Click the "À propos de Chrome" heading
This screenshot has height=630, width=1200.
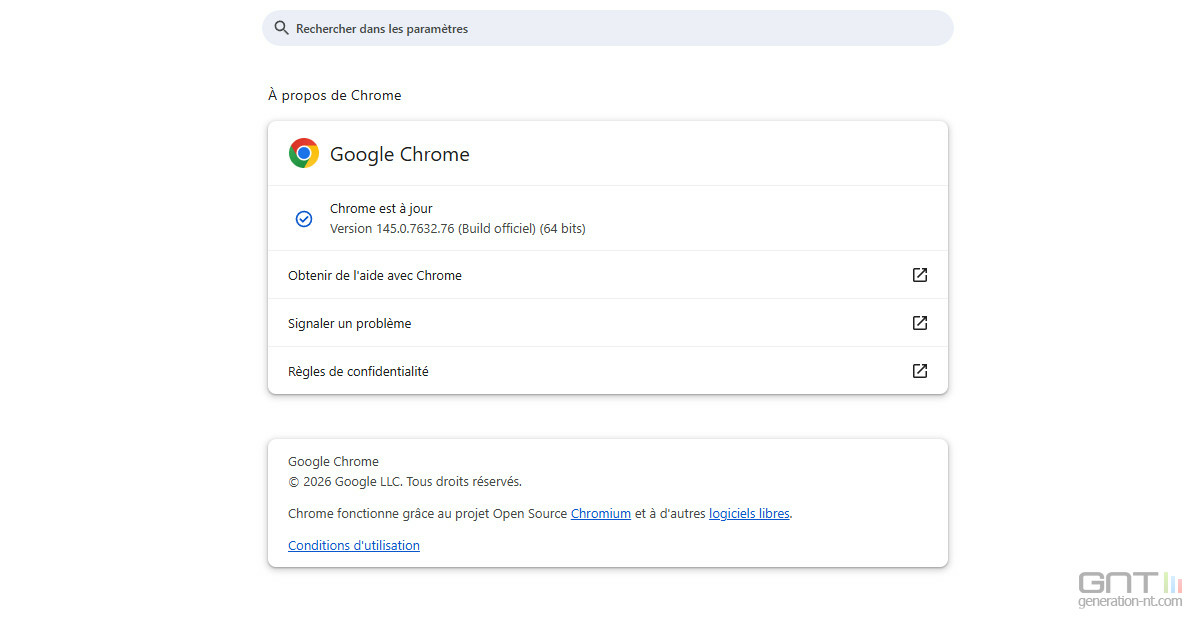pos(334,95)
